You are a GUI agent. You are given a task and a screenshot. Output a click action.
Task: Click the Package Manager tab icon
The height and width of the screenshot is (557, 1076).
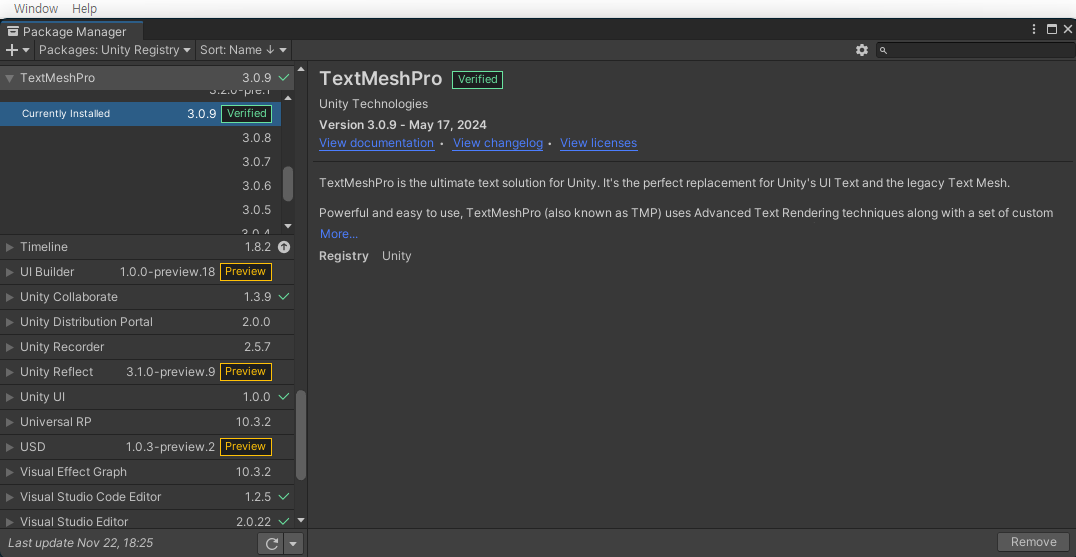click(x=12, y=32)
